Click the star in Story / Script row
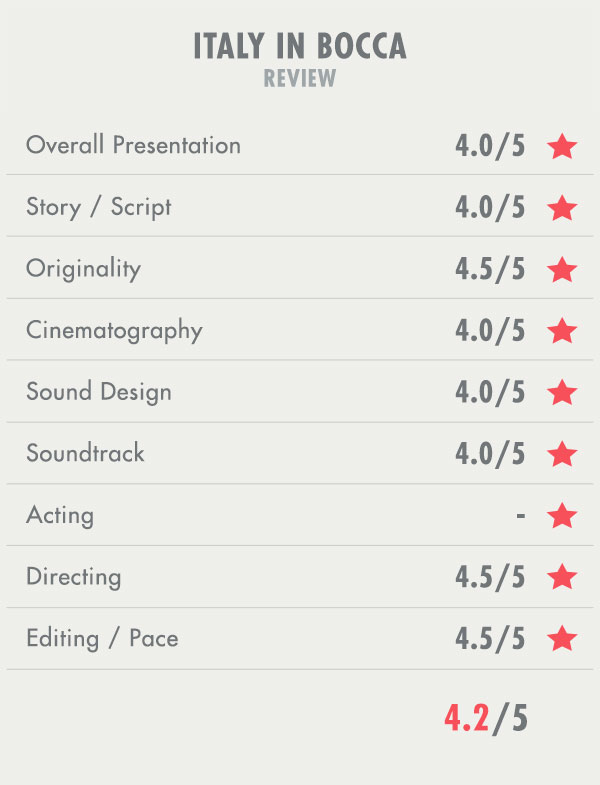The width and height of the screenshot is (600, 785). [562, 208]
